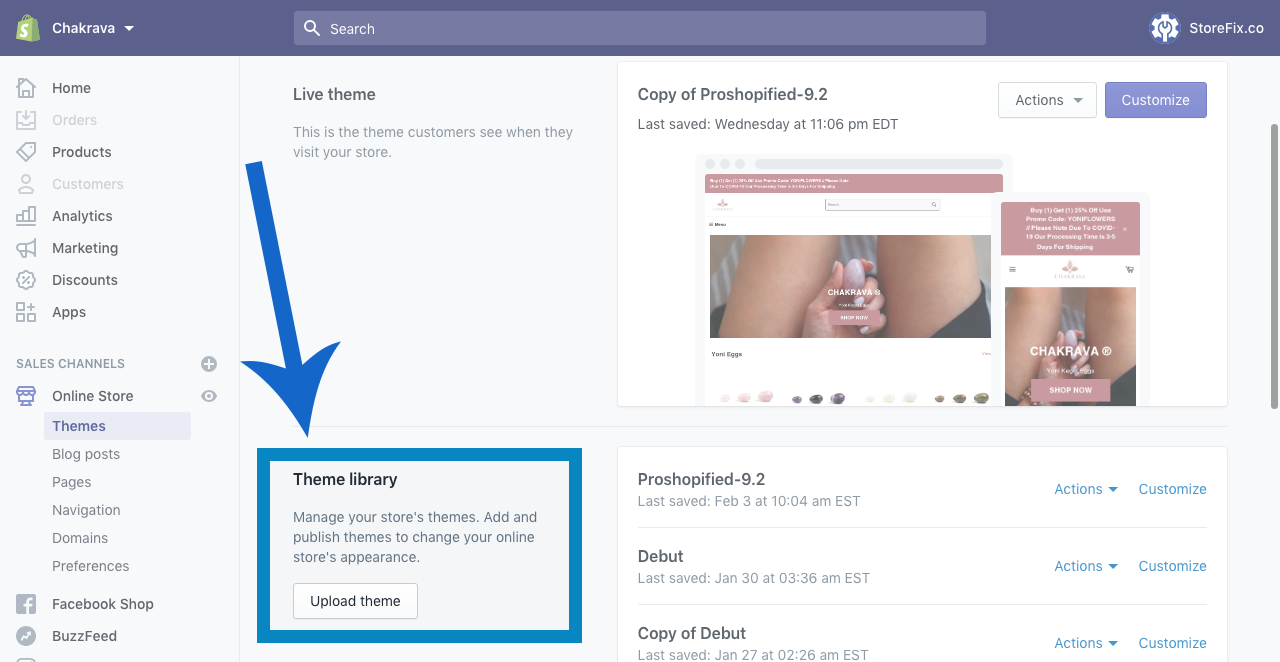The image size is (1280, 662).
Task: Open the Home icon in sidebar
Action: [x=26, y=88]
